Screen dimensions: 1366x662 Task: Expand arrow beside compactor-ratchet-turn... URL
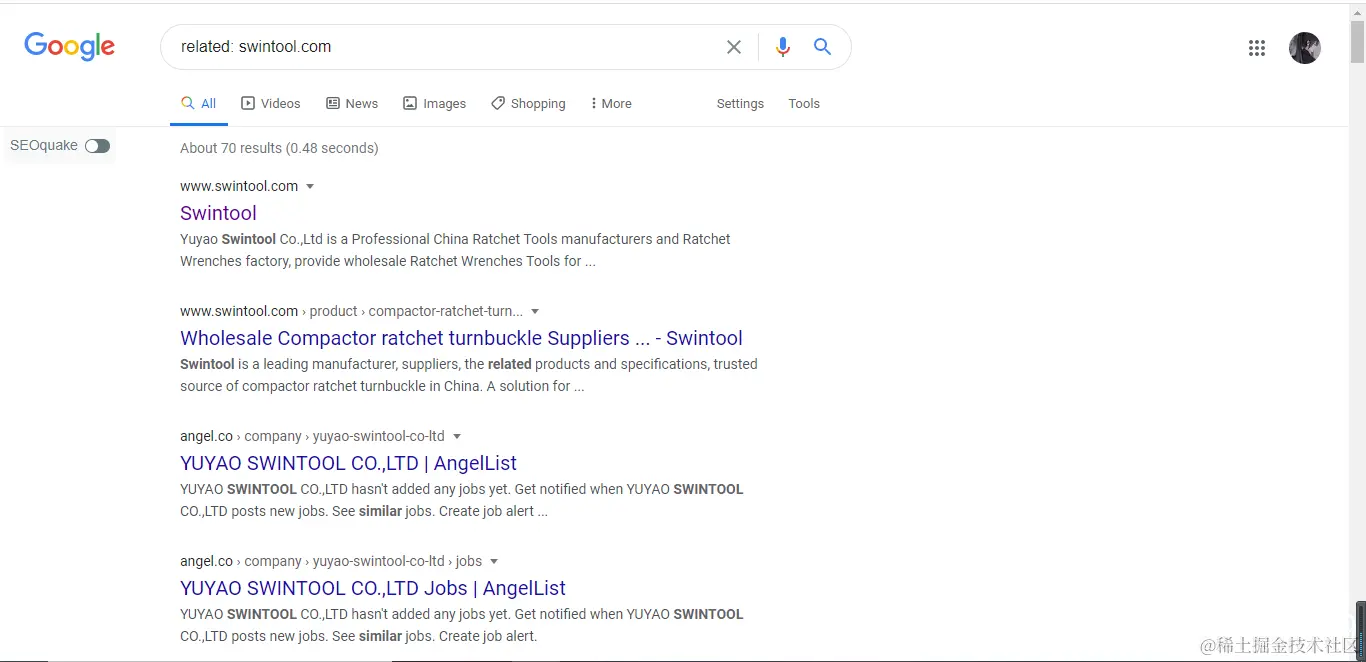point(535,312)
